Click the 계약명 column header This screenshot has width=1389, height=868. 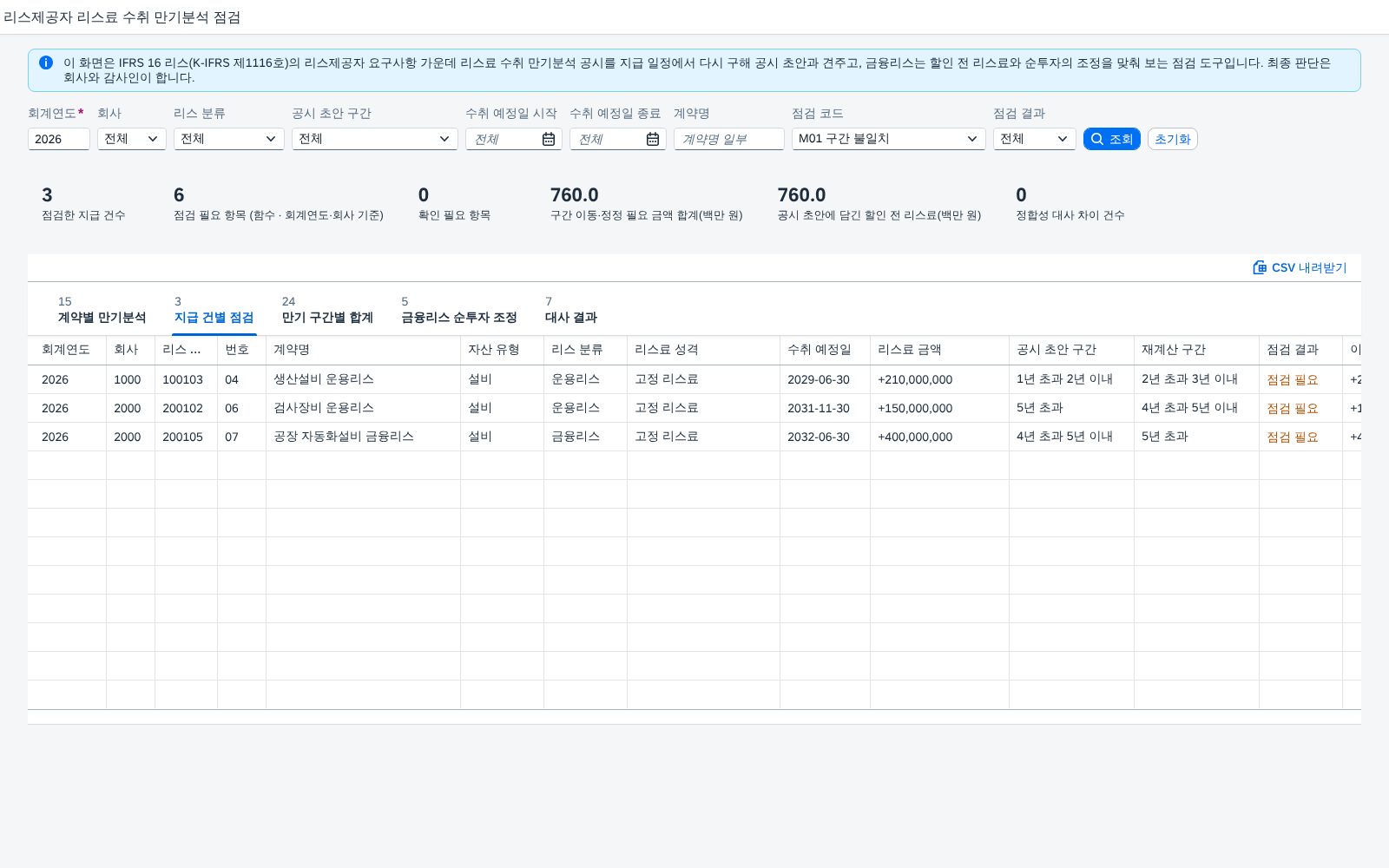click(363, 350)
